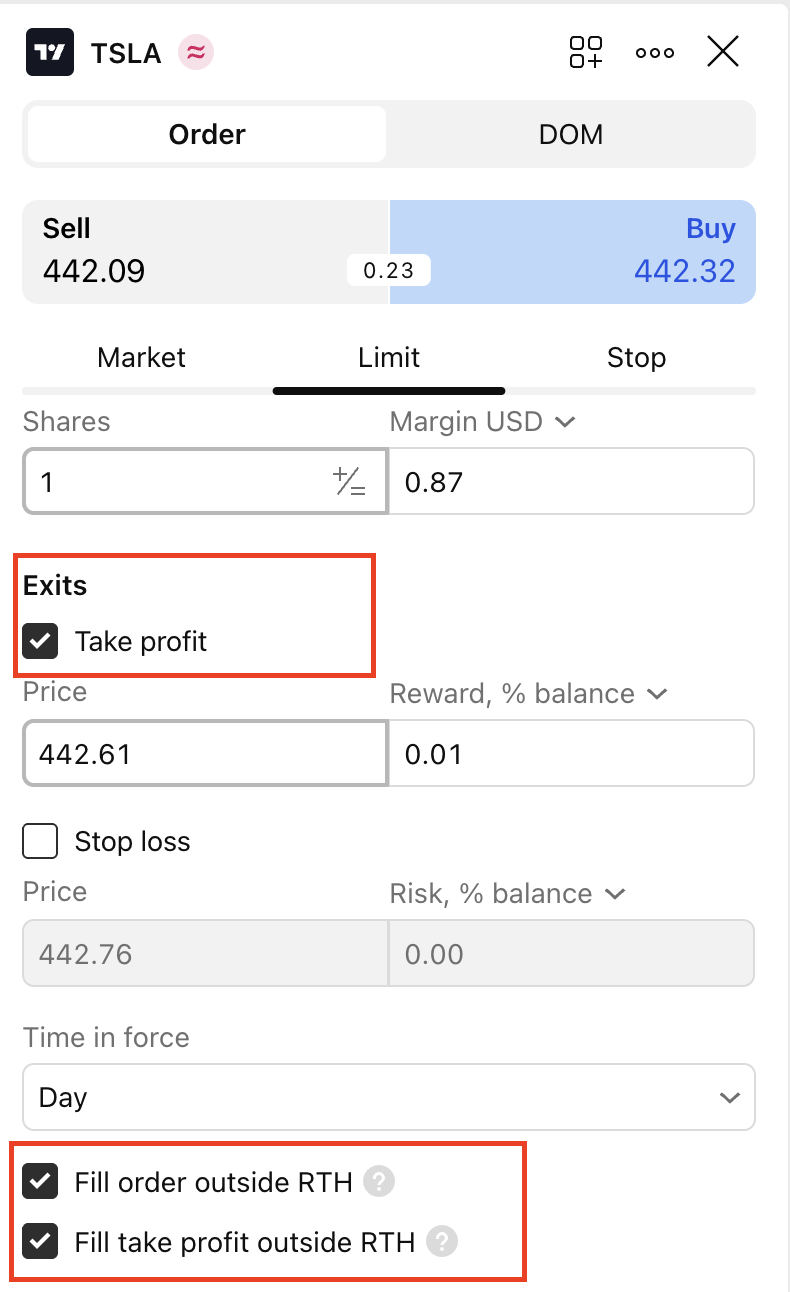This screenshot has width=790, height=1292.
Task: Expand the Margin USD dropdown
Action: [x=564, y=422]
